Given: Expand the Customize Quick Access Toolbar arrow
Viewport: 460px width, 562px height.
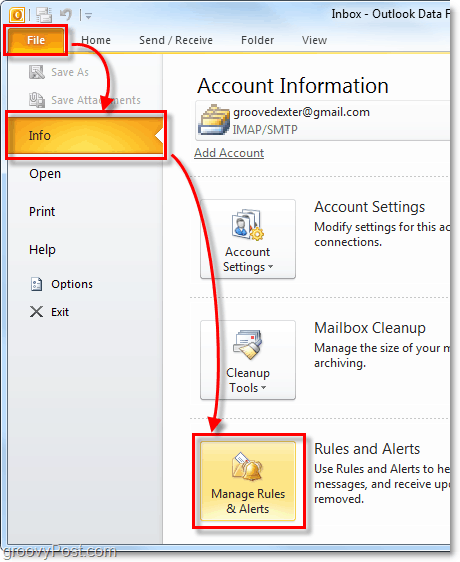Looking at the screenshot, I should click(88, 16).
